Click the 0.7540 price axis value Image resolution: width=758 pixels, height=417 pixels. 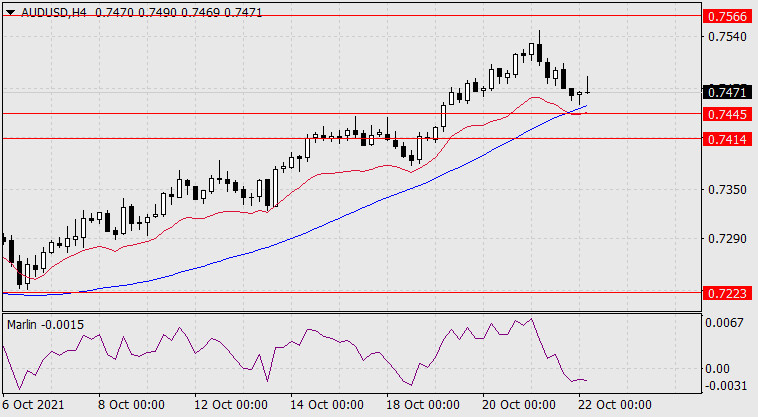pyautogui.click(x=727, y=37)
